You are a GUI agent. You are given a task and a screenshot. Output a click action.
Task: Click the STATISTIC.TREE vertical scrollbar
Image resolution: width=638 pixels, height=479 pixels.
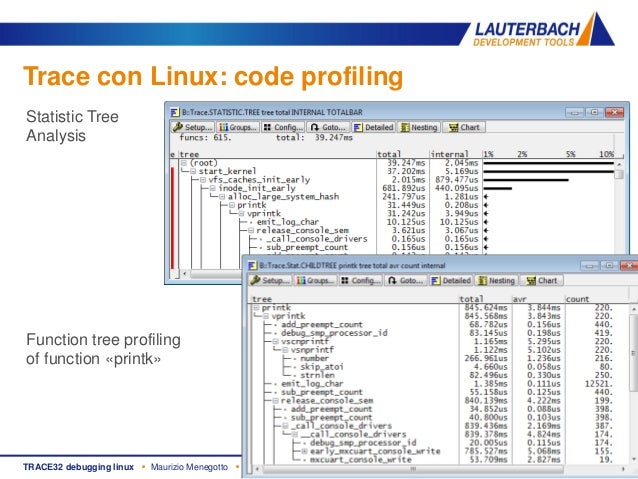pos(619,208)
